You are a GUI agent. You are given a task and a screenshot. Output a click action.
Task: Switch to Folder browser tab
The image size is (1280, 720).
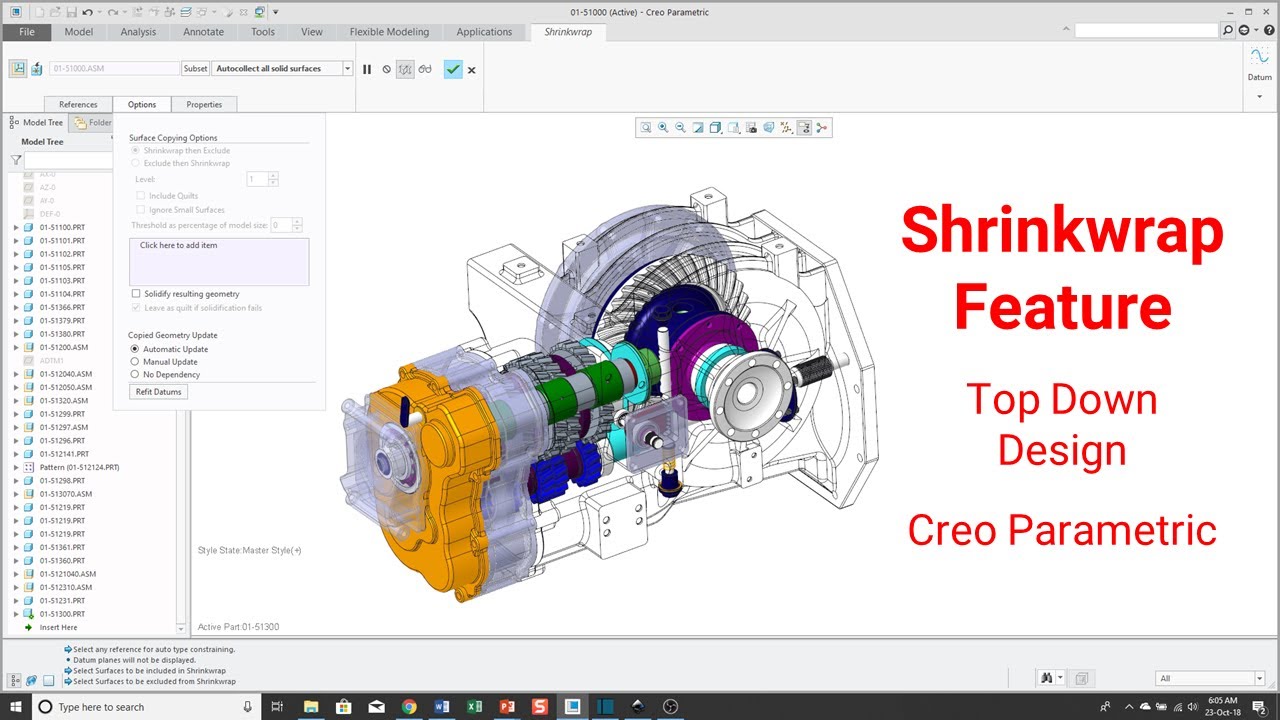(x=92, y=123)
